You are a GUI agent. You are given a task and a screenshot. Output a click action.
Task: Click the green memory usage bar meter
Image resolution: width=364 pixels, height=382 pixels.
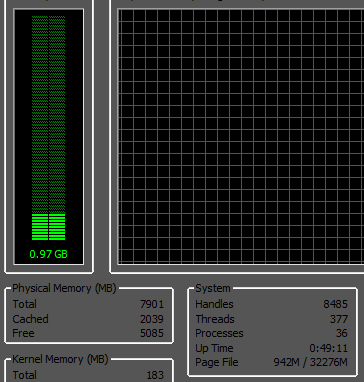(49, 128)
